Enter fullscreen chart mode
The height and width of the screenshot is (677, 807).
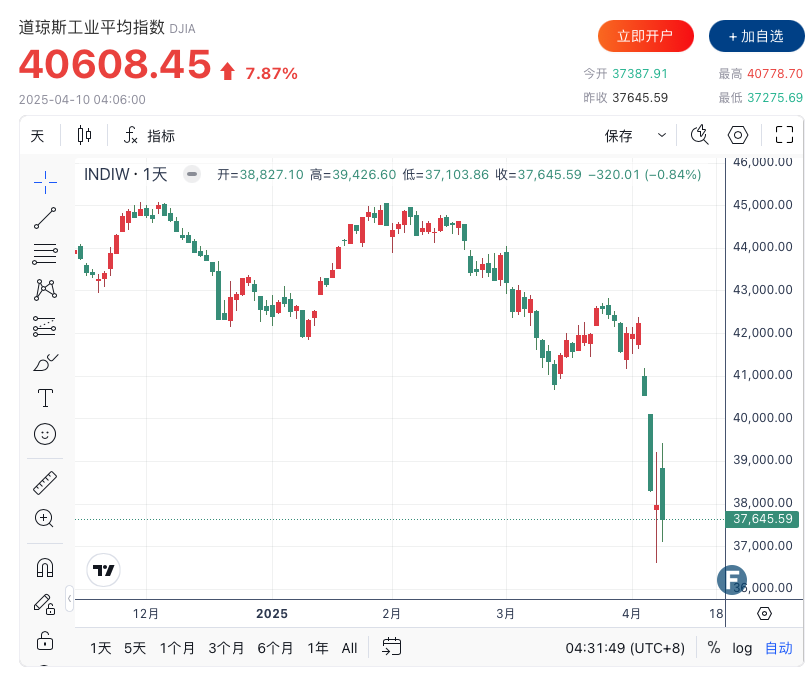tap(785, 135)
